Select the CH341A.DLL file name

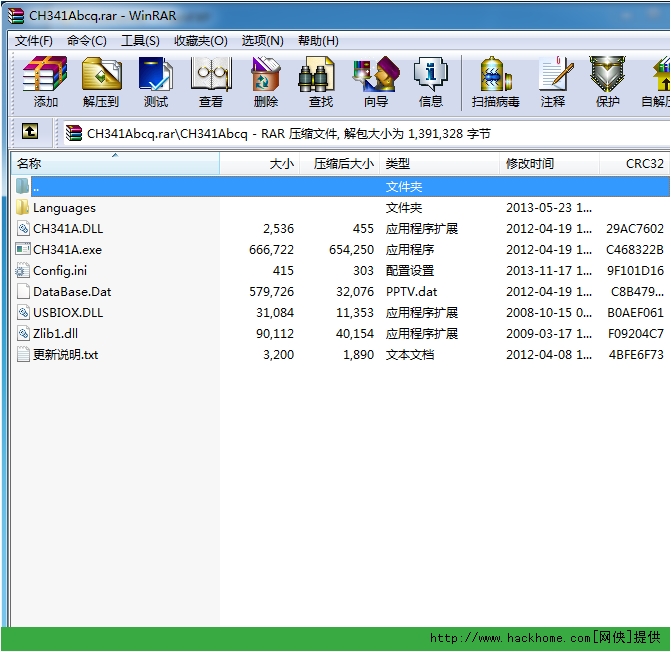click(x=68, y=228)
